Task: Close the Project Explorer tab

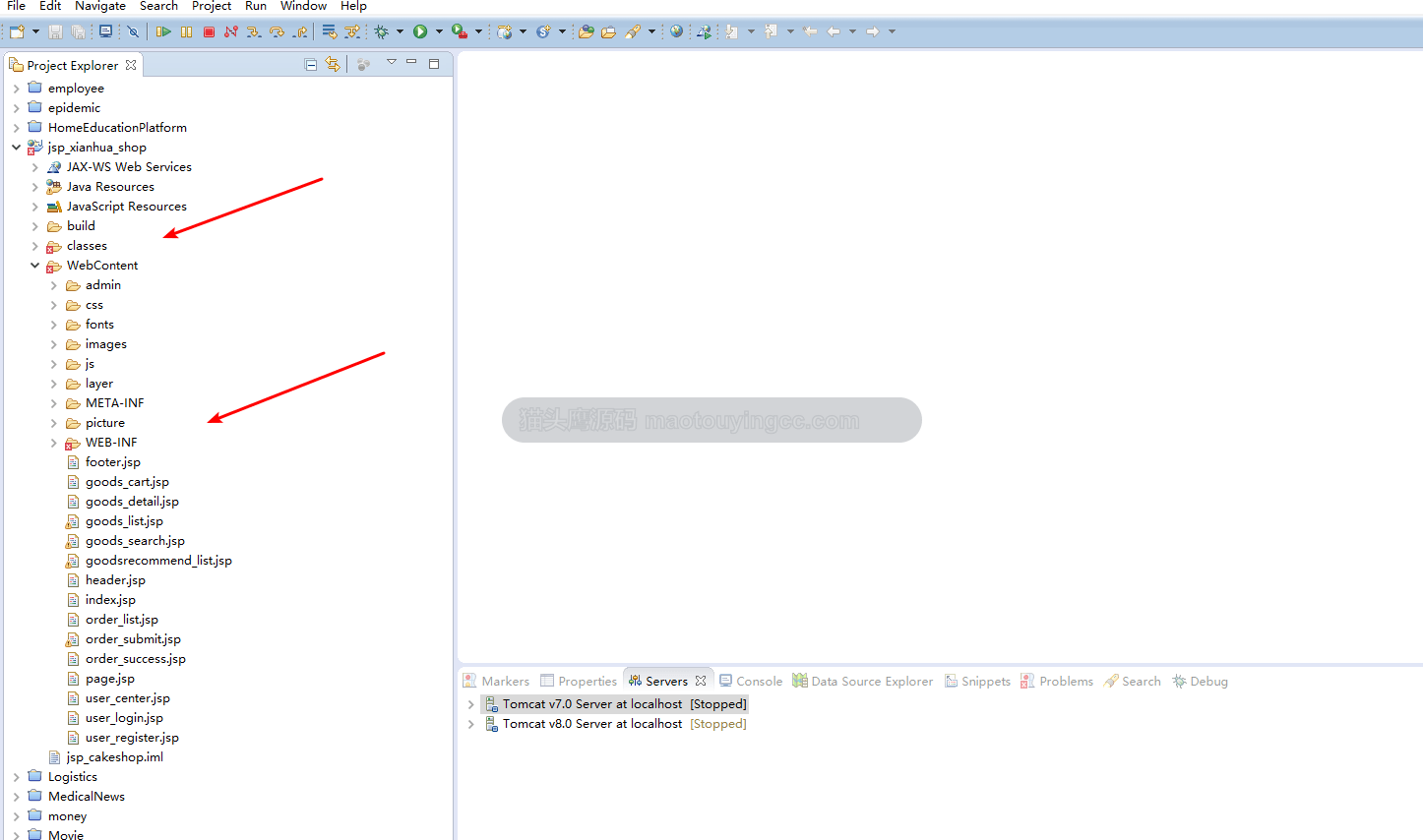Action: pyautogui.click(x=131, y=65)
